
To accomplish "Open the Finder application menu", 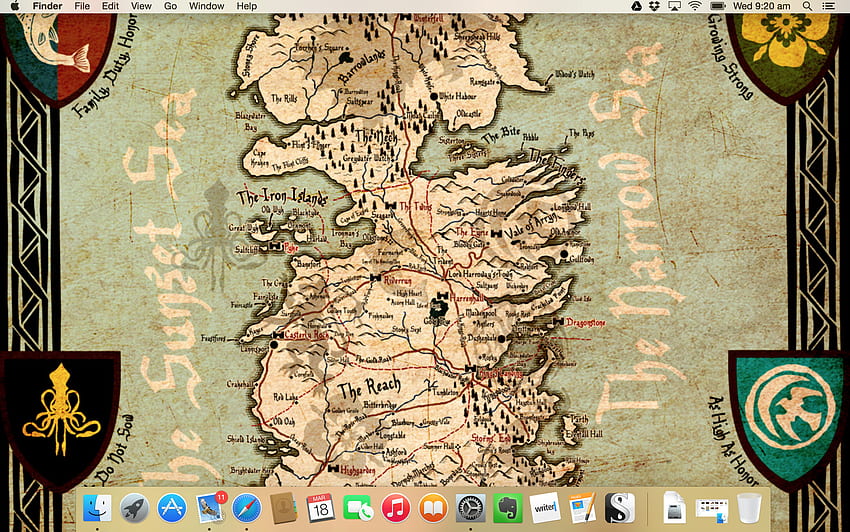I will [47, 6].
